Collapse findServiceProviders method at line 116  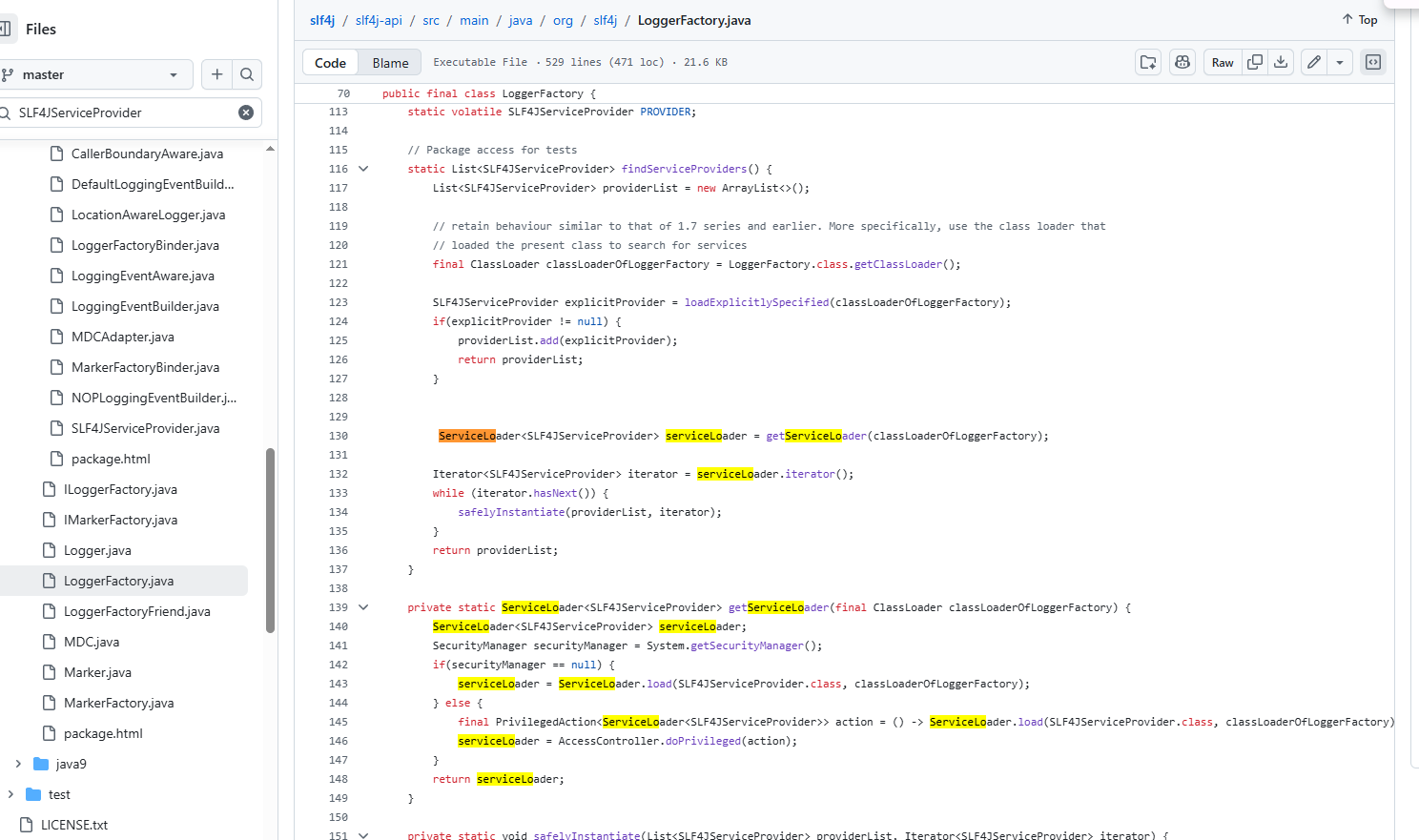[x=363, y=169]
